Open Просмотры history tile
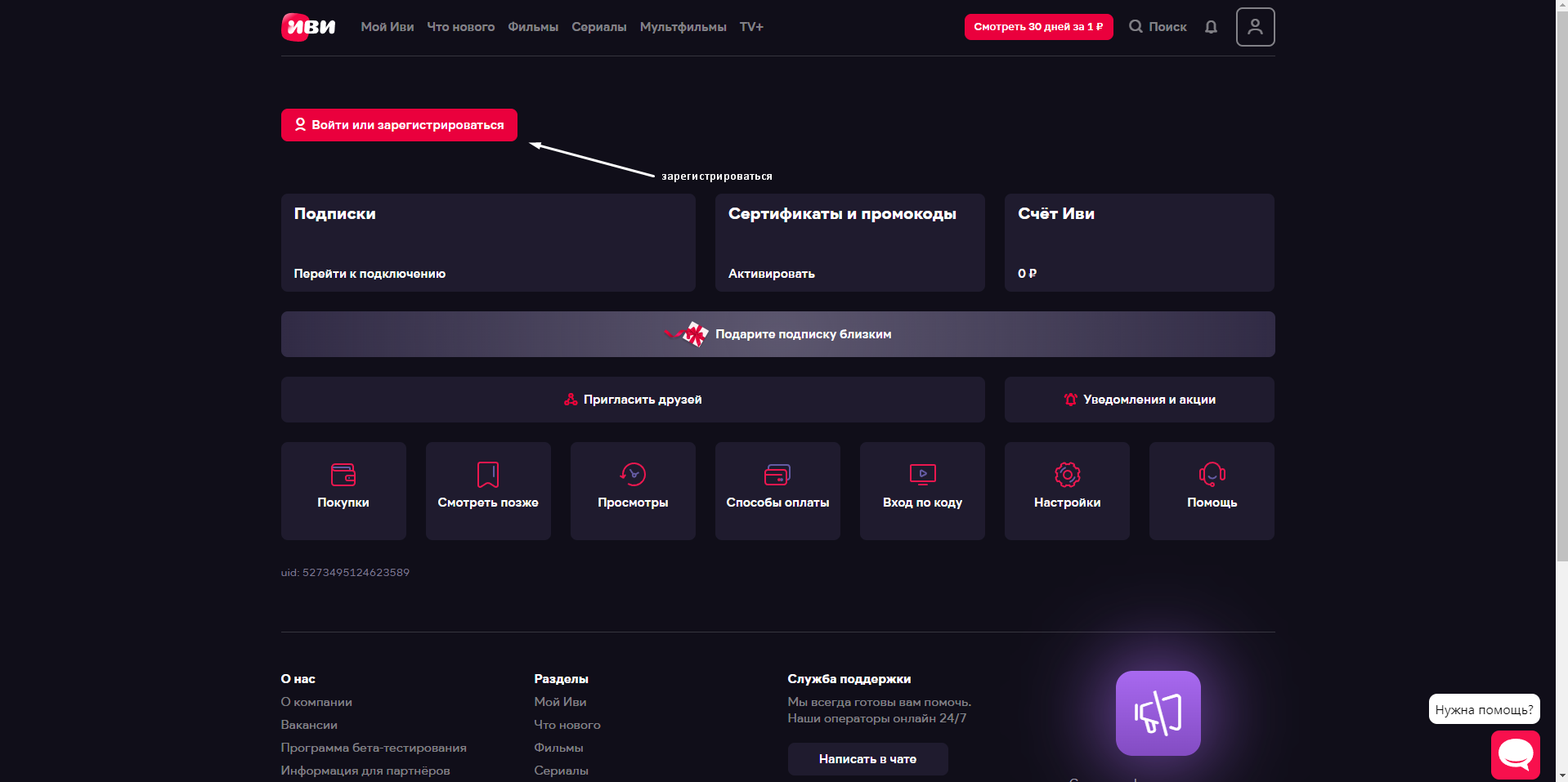The image size is (1568, 782). [x=633, y=490]
